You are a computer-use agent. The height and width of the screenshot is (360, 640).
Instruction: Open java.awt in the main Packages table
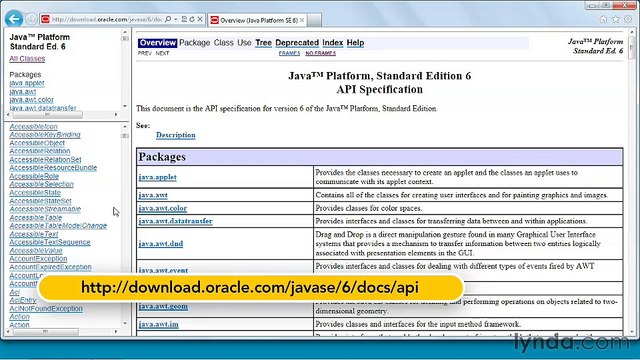(153, 195)
